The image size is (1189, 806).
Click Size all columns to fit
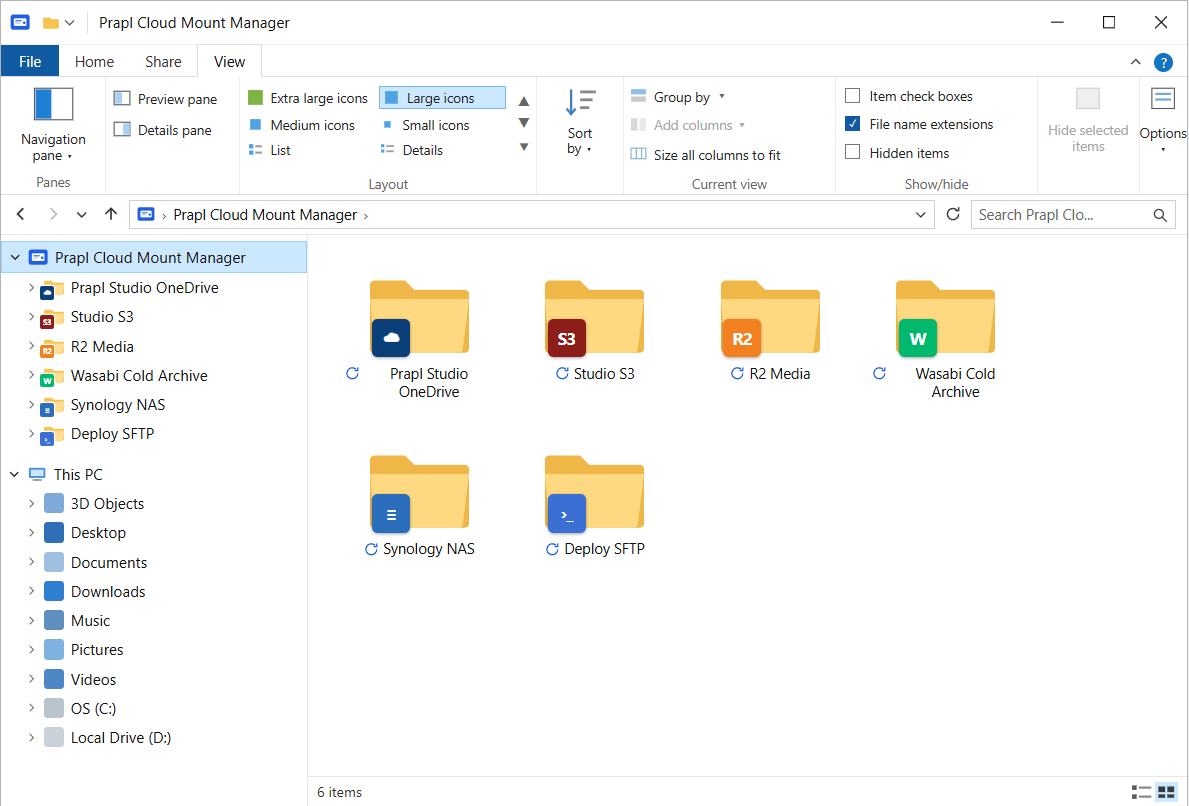705,155
